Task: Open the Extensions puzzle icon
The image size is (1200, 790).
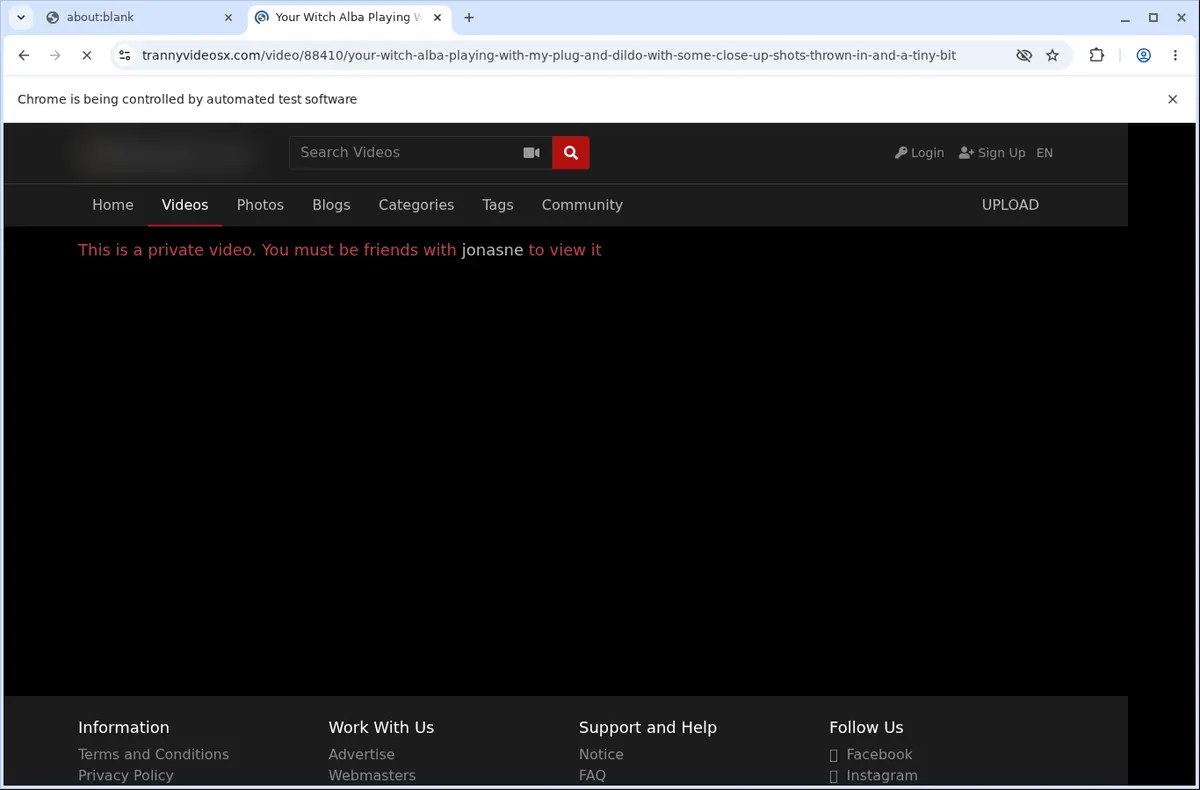Action: pos(1097,56)
